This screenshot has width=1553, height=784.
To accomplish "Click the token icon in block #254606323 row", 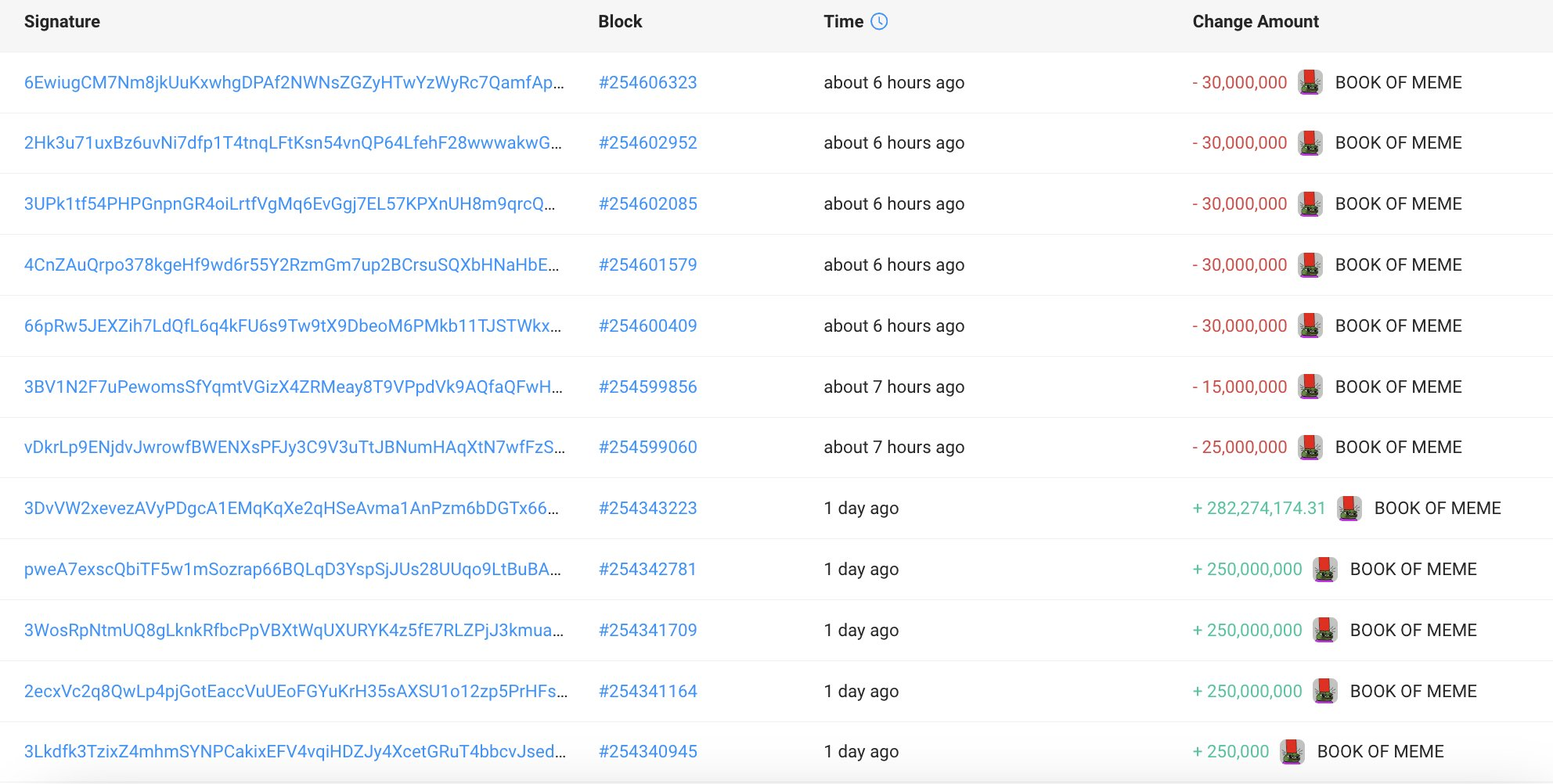I will click(1310, 82).
